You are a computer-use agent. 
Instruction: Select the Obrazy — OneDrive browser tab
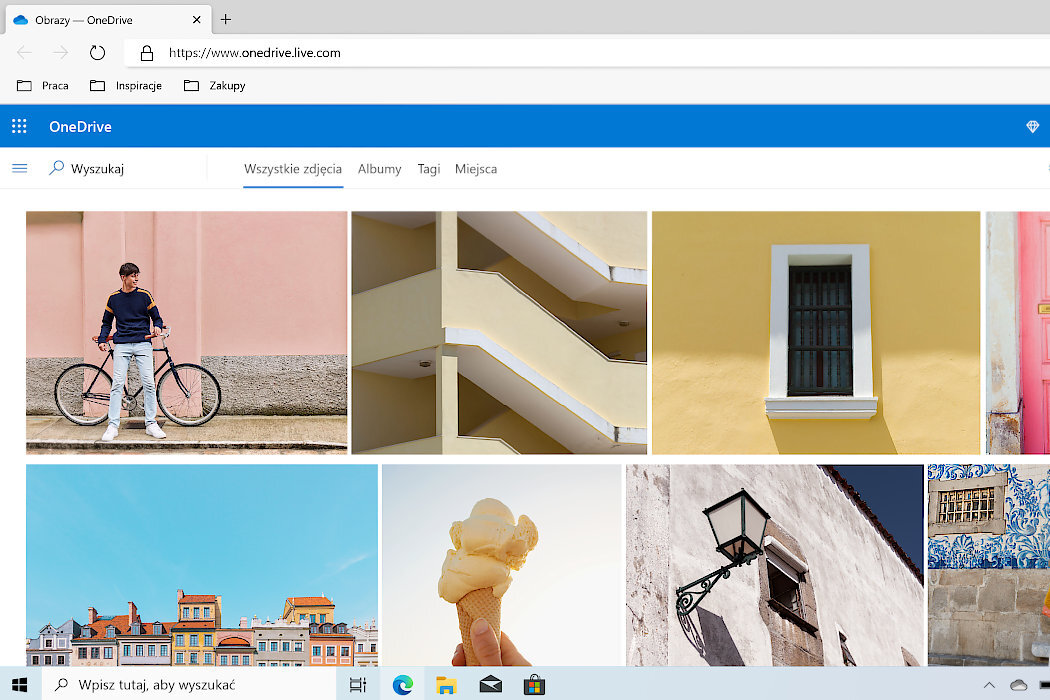(x=108, y=19)
